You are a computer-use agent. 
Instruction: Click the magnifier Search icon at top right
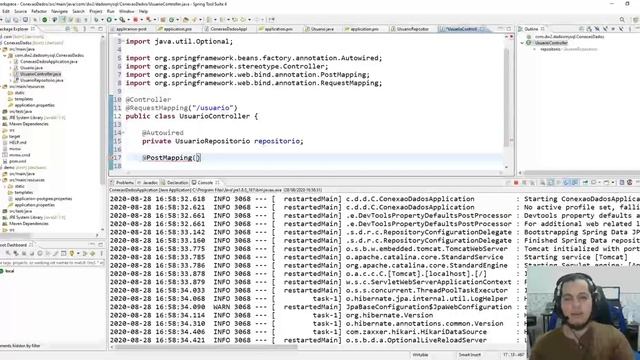click(622, 20)
